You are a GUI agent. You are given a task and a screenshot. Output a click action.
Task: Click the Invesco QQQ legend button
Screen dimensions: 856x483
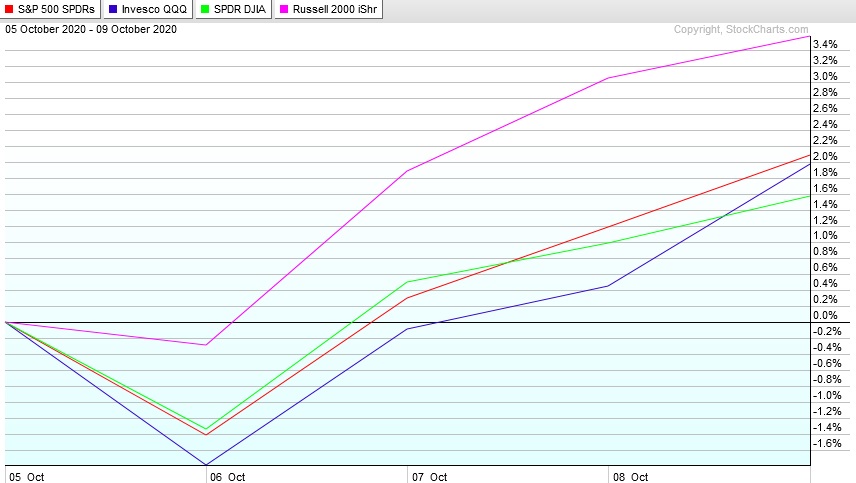(148, 9)
